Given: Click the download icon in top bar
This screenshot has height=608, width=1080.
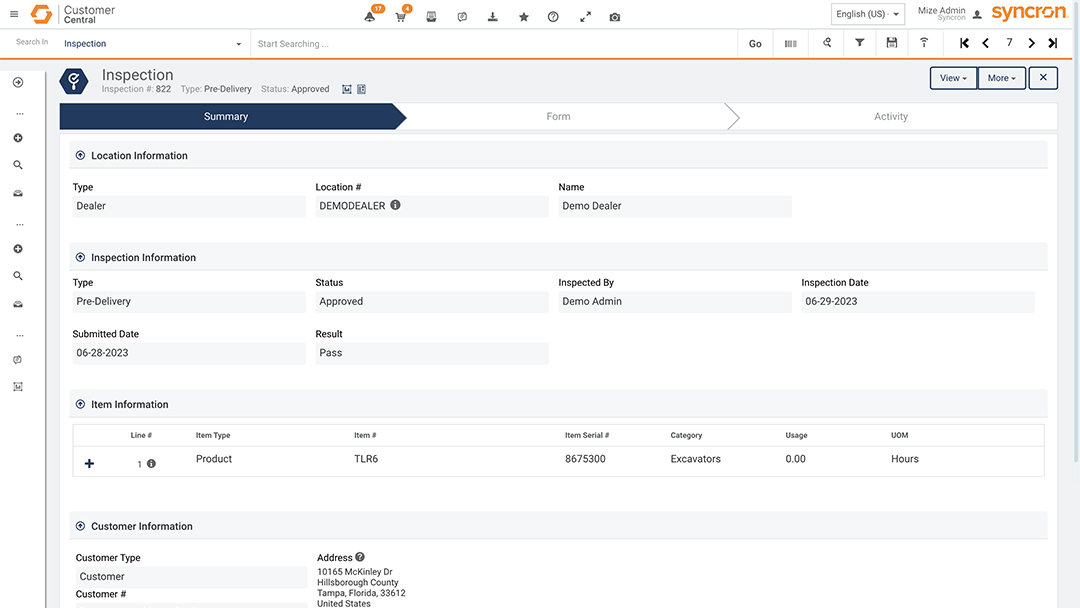Looking at the screenshot, I should pos(492,17).
